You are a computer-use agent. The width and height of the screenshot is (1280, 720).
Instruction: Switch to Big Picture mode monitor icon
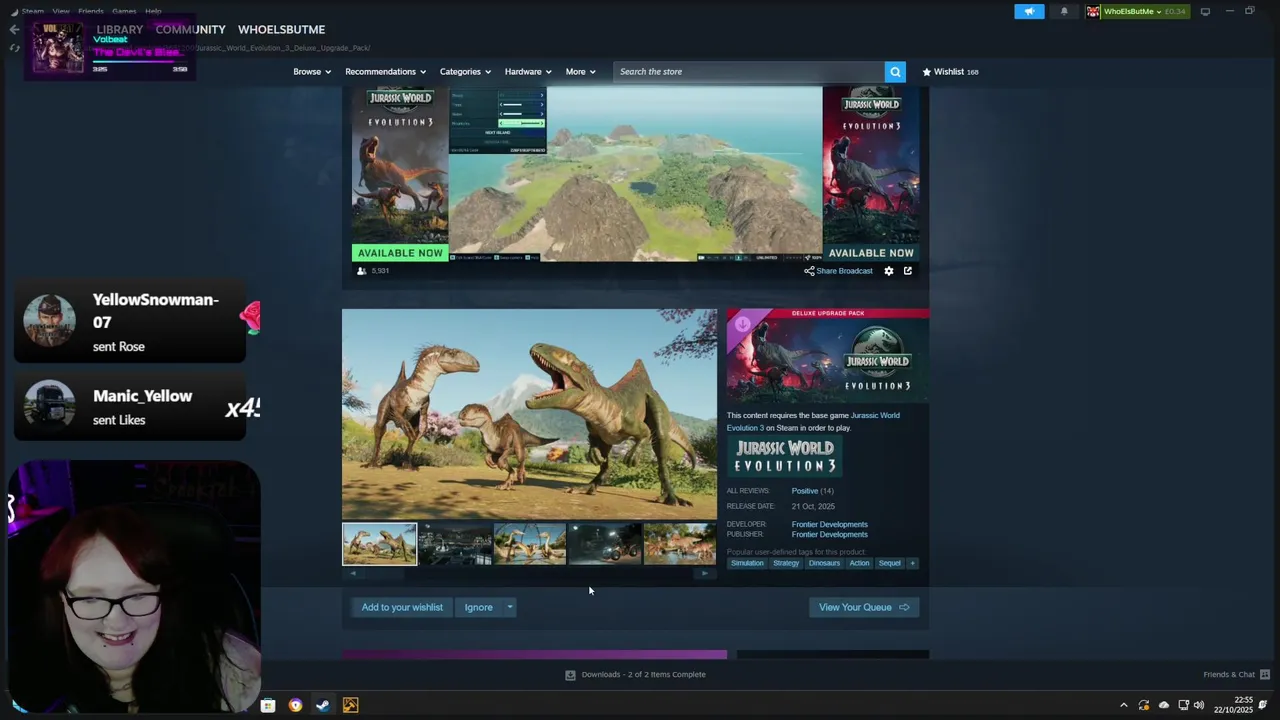pos(1205,11)
